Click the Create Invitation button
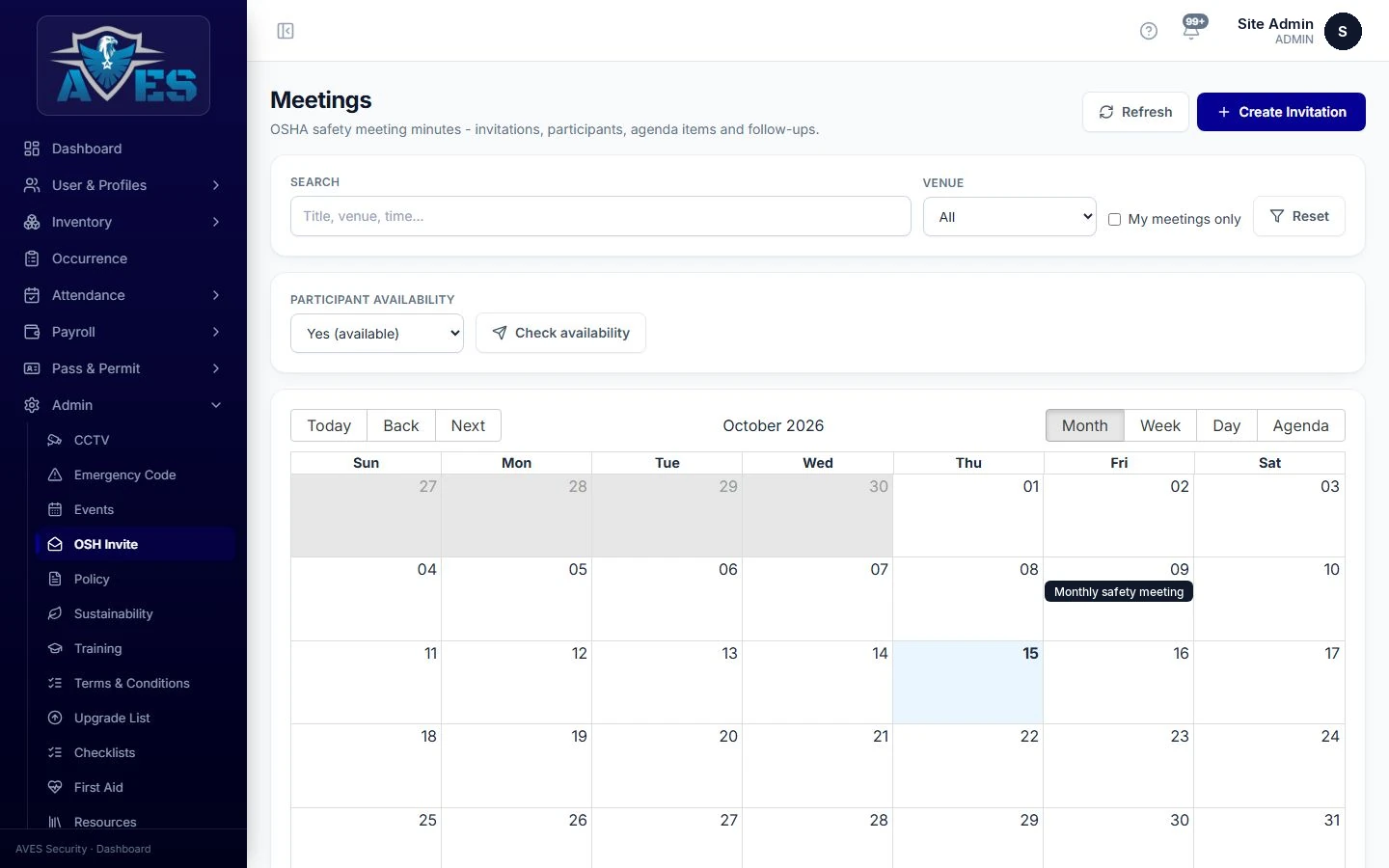 1281,112
